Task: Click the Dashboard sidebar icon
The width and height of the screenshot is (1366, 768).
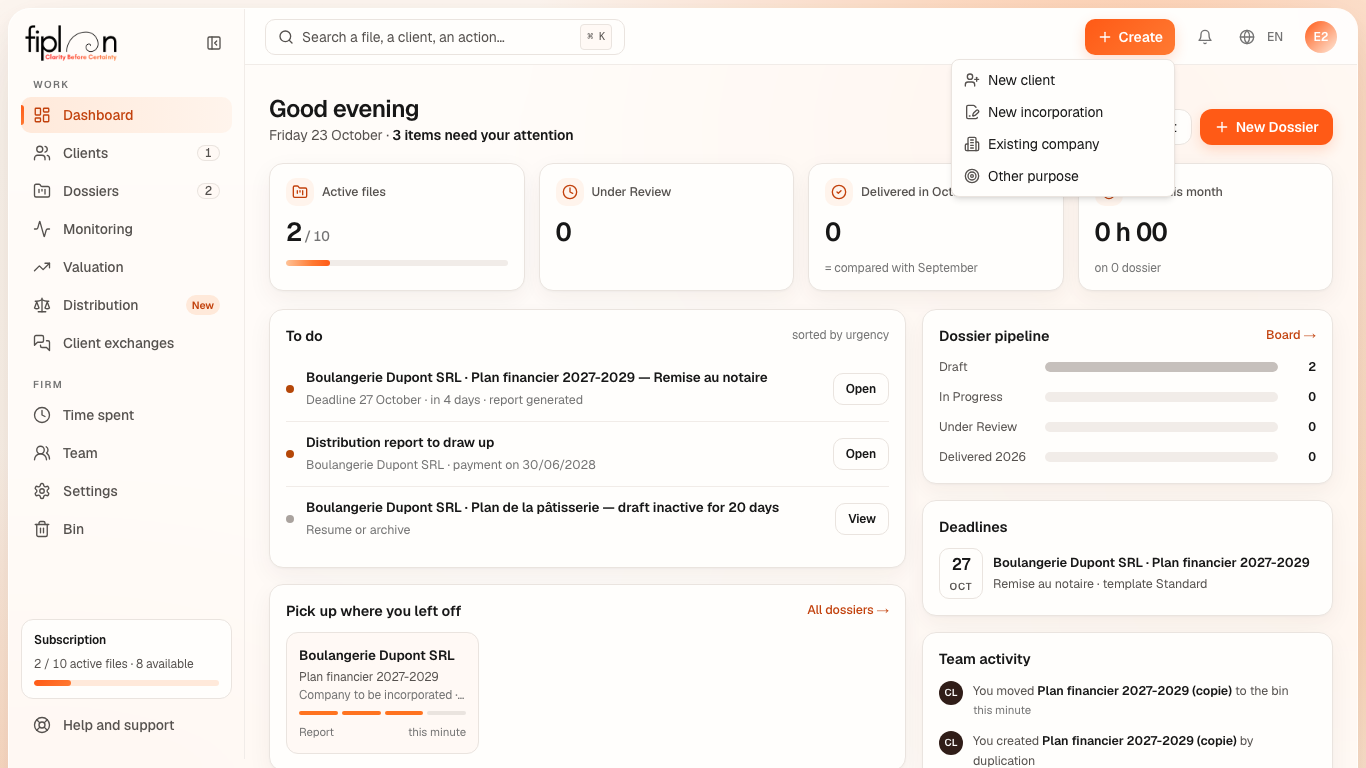Action: [x=42, y=115]
